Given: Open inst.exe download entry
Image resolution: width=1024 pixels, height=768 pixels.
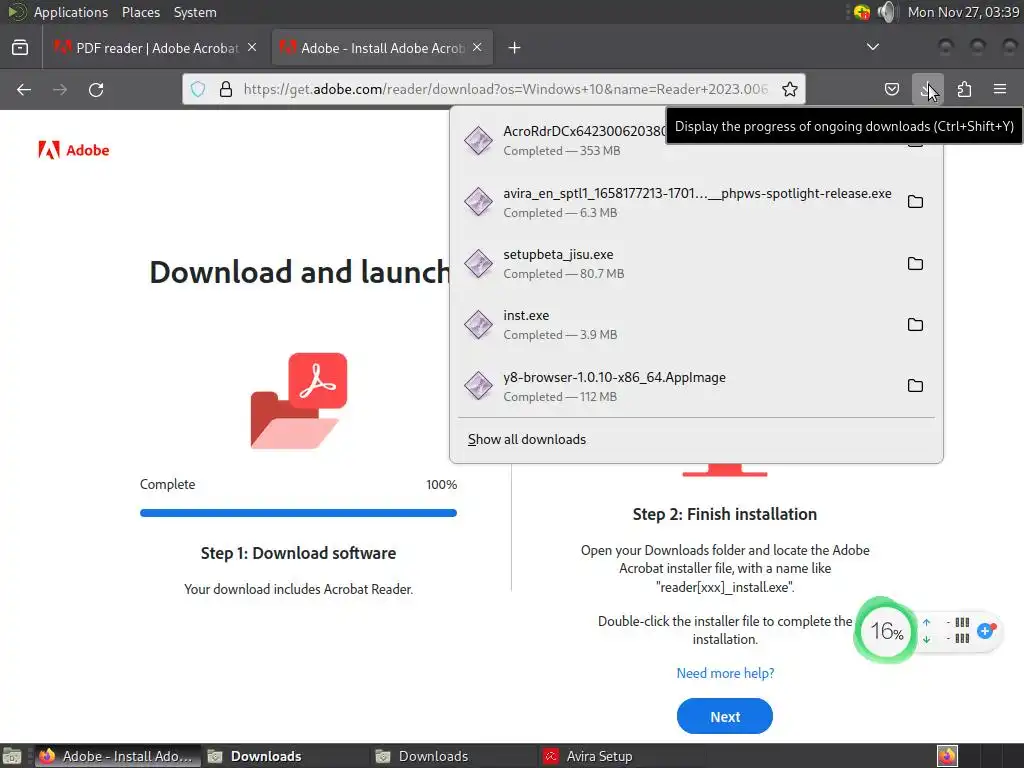Looking at the screenshot, I should tap(677, 325).
